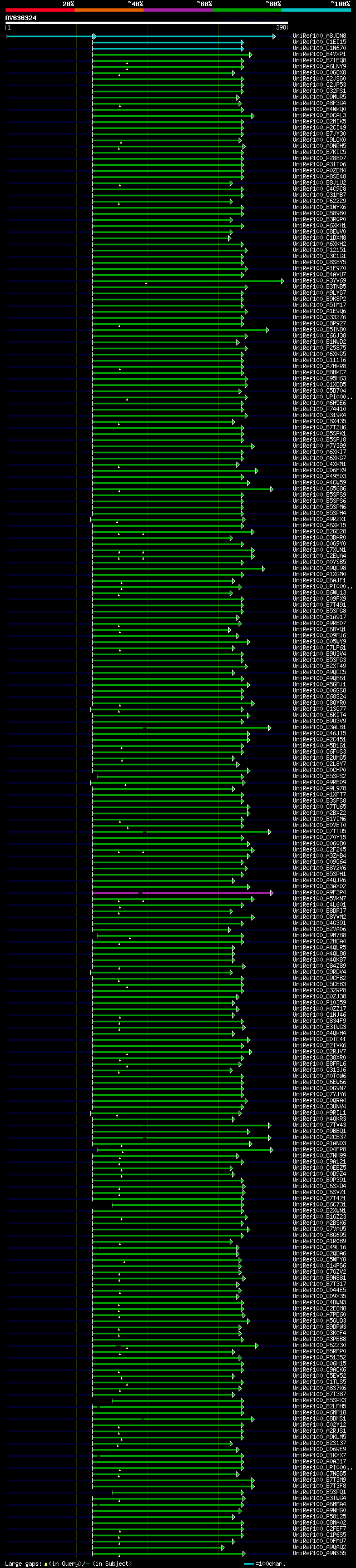Viewport: 356px width, 1568px height.
Task: Select the UniRef100_A9NS55 entry
Action: coord(319,1554)
